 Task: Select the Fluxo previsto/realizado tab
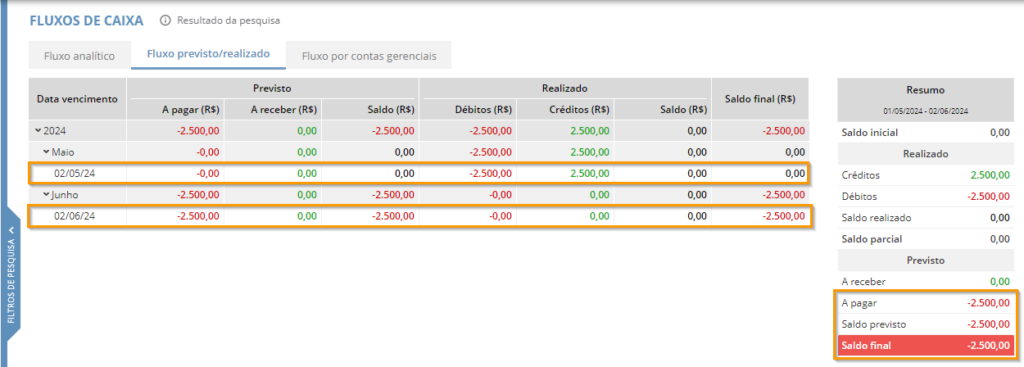208,54
